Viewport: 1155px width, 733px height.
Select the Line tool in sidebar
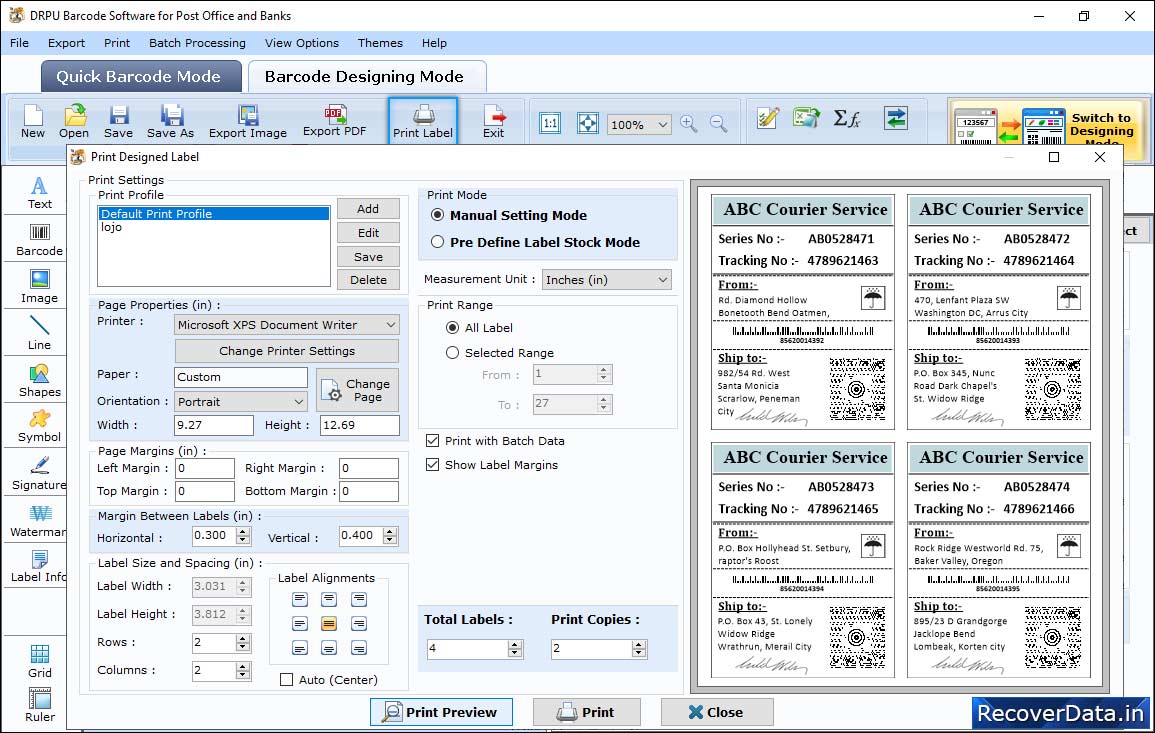pyautogui.click(x=39, y=334)
